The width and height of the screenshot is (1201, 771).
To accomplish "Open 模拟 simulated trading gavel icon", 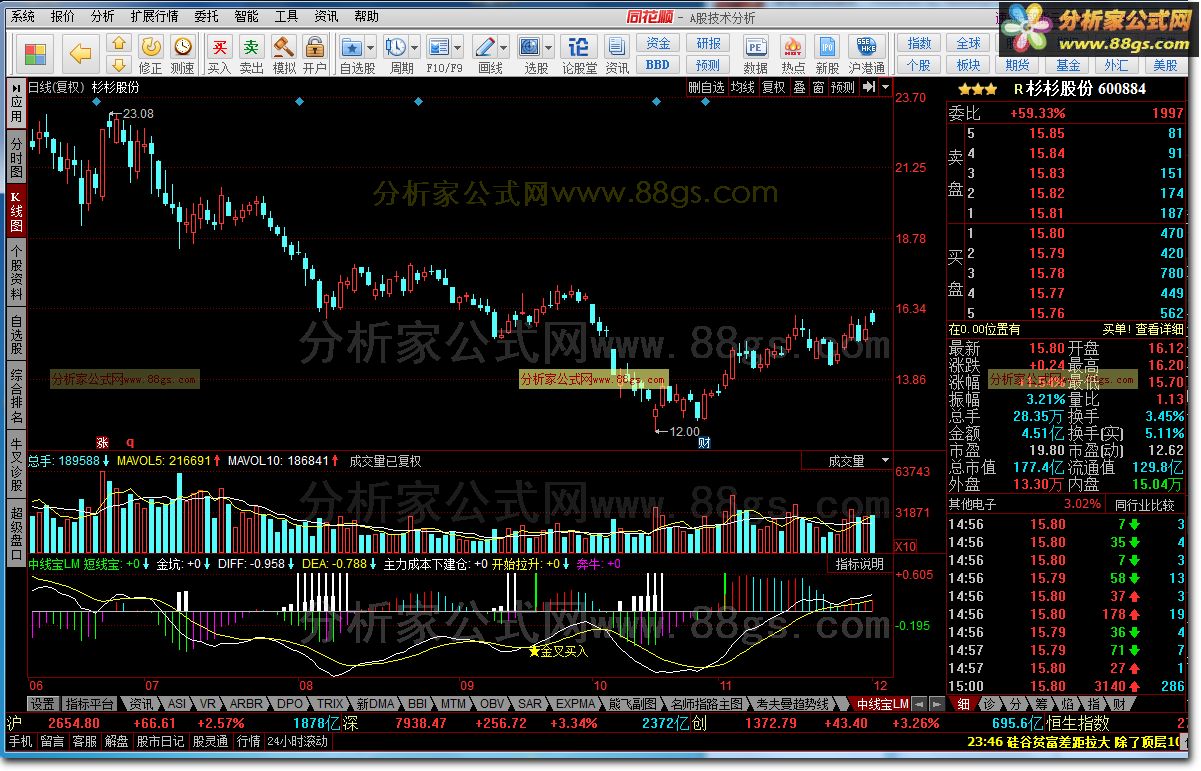I will coord(284,54).
